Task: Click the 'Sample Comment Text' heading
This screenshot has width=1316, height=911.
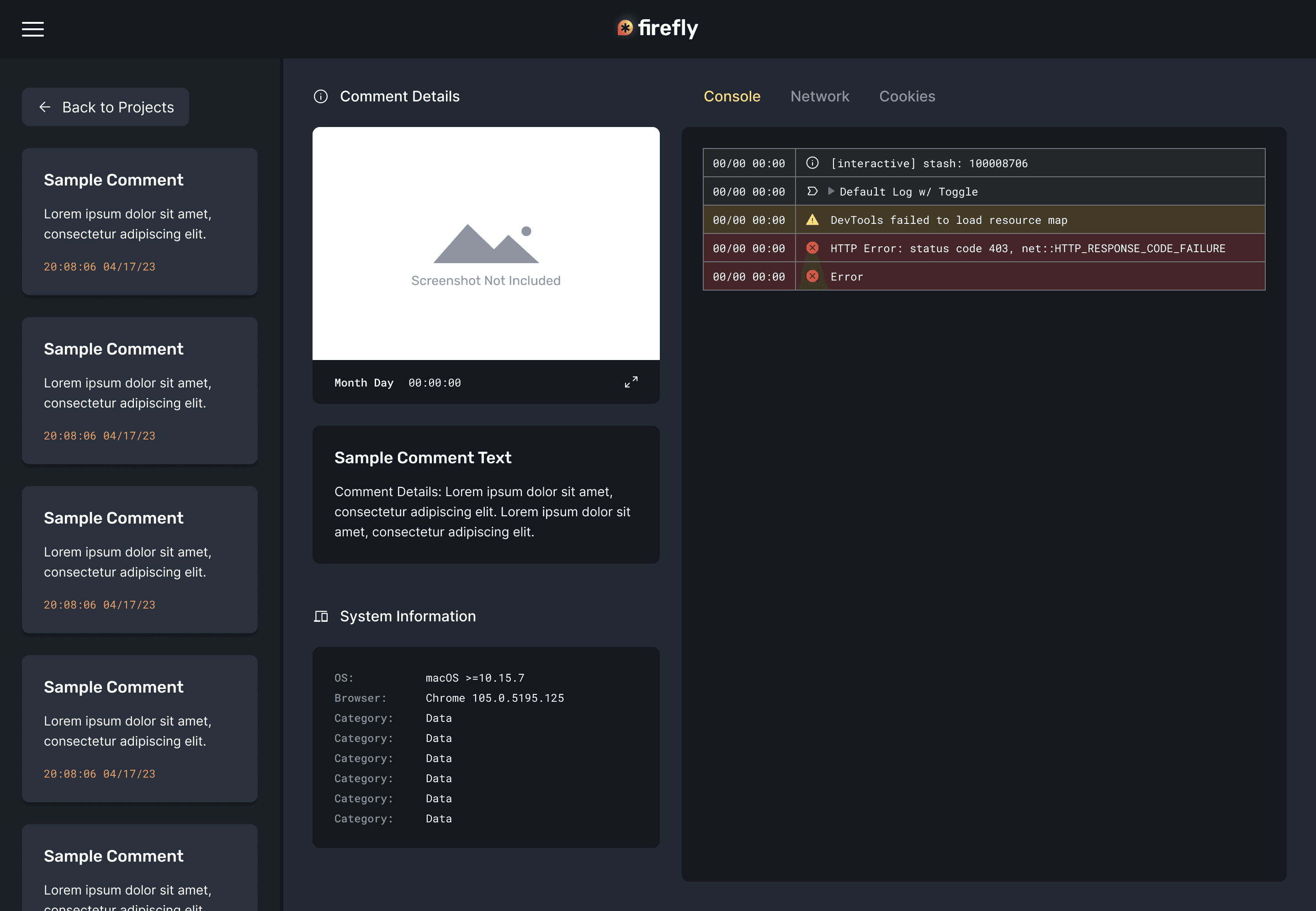Action: 423,458
